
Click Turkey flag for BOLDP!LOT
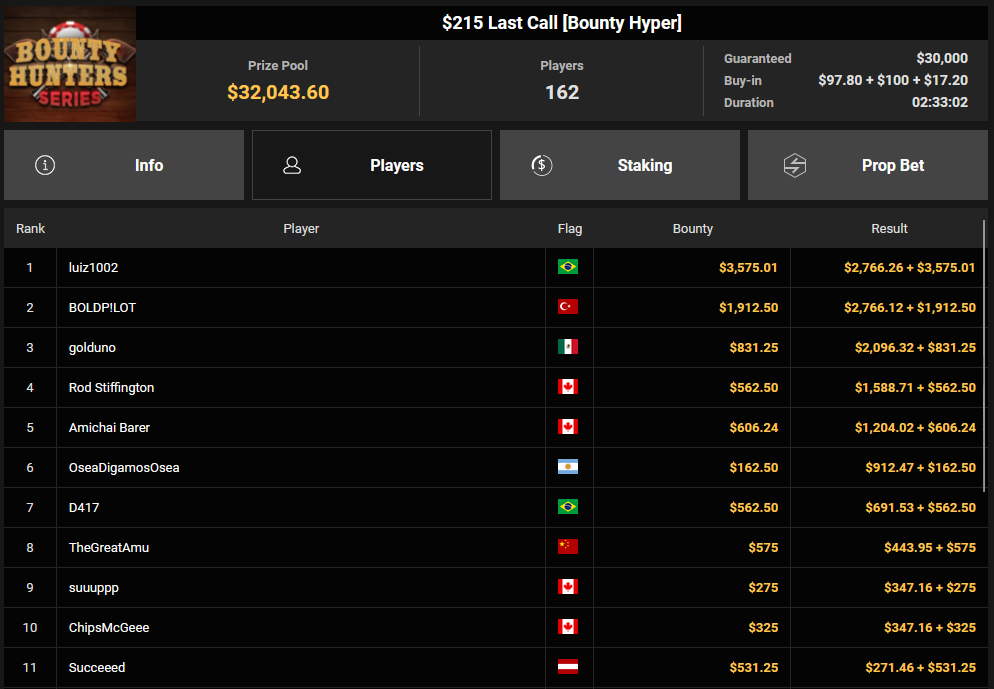[568, 307]
